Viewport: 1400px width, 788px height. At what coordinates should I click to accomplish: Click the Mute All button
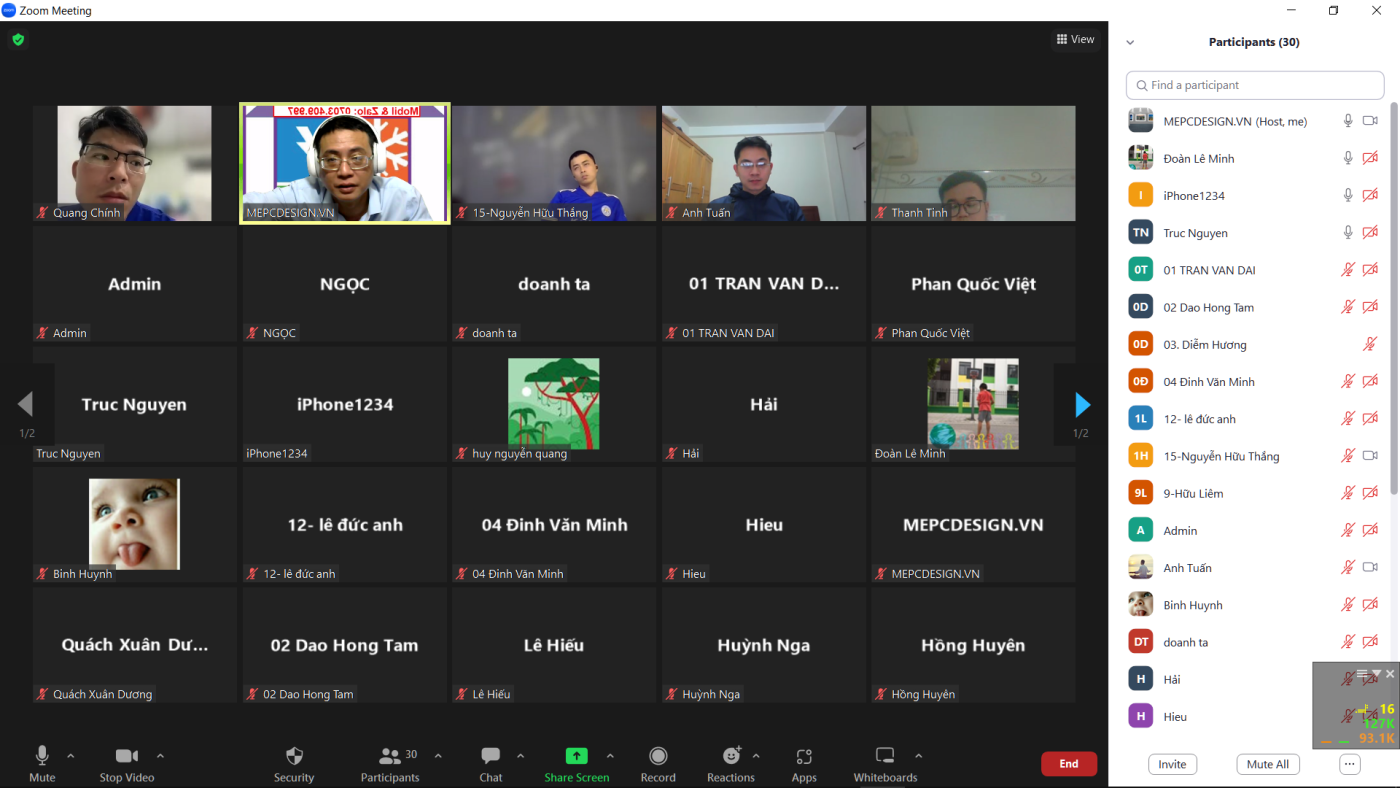click(x=1267, y=763)
